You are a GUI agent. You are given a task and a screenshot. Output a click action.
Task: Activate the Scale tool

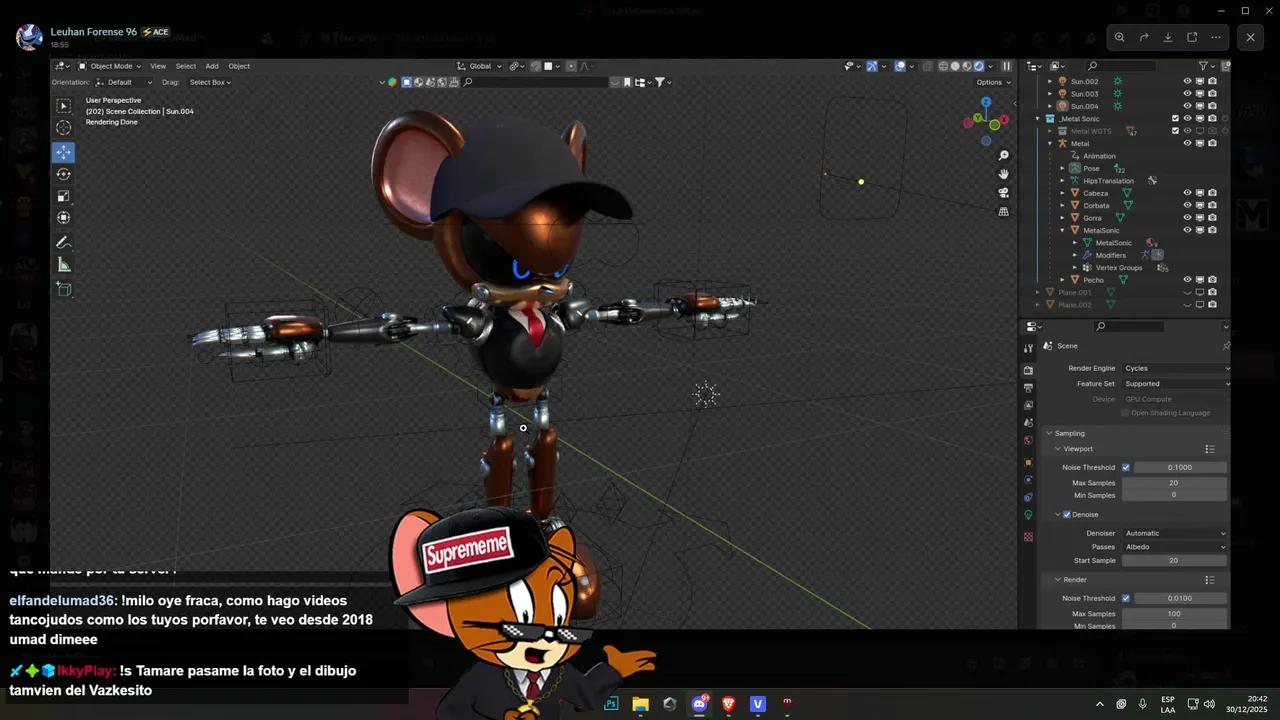point(64,196)
